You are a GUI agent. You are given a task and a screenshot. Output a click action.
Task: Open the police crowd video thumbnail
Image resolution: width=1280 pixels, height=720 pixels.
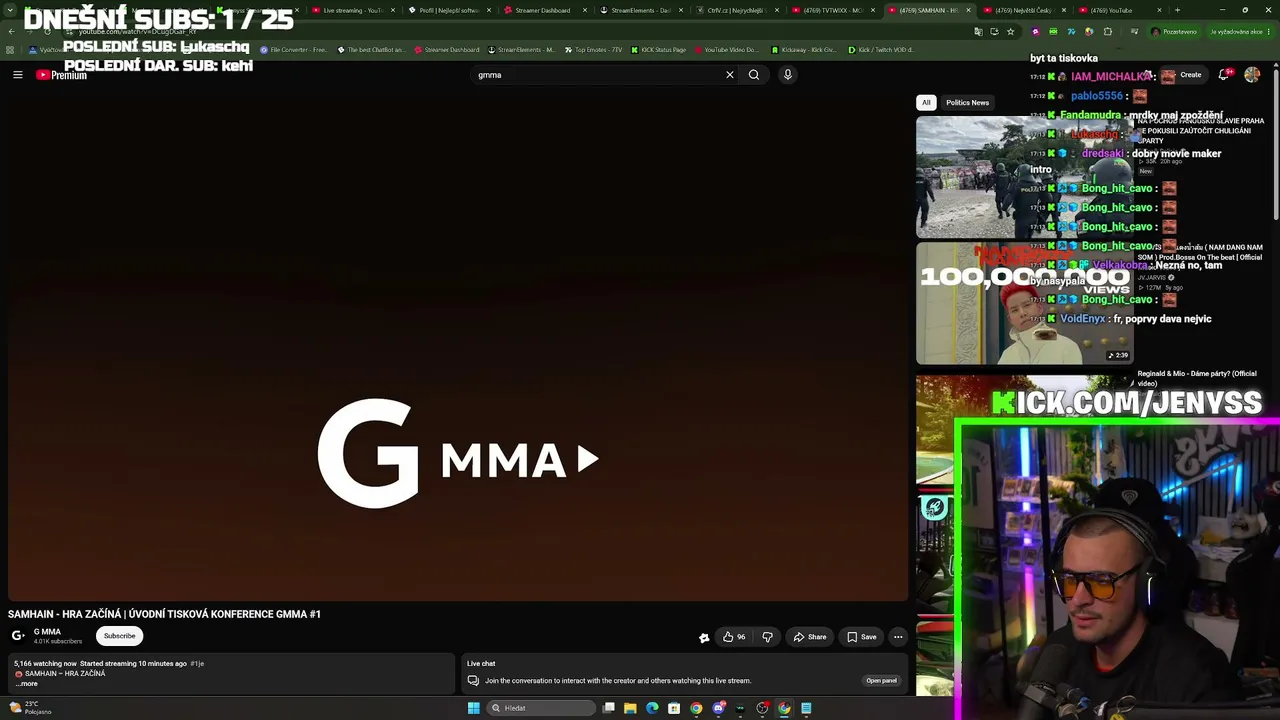[1023, 177]
